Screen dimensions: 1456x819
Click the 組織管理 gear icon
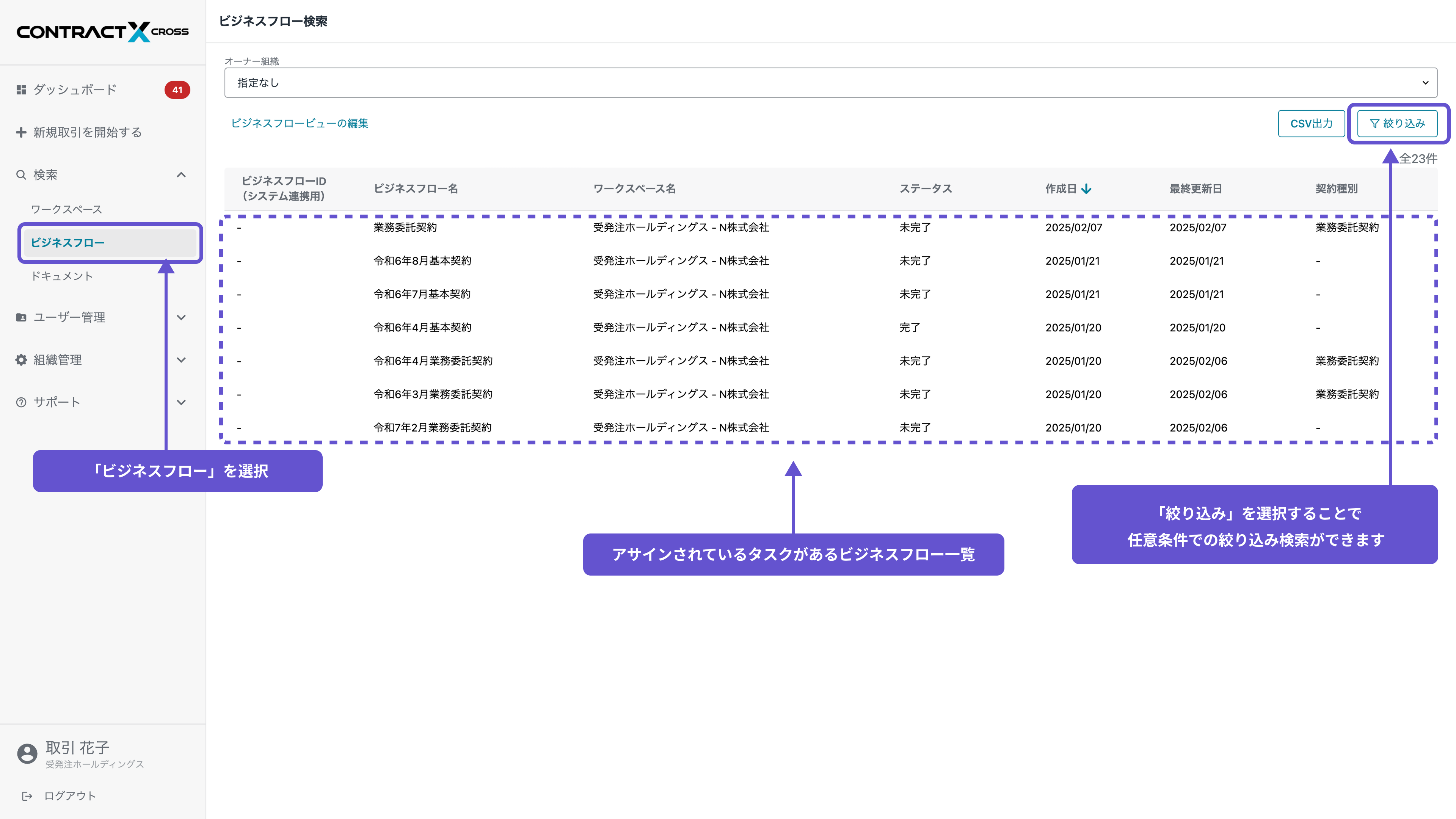(x=21, y=360)
